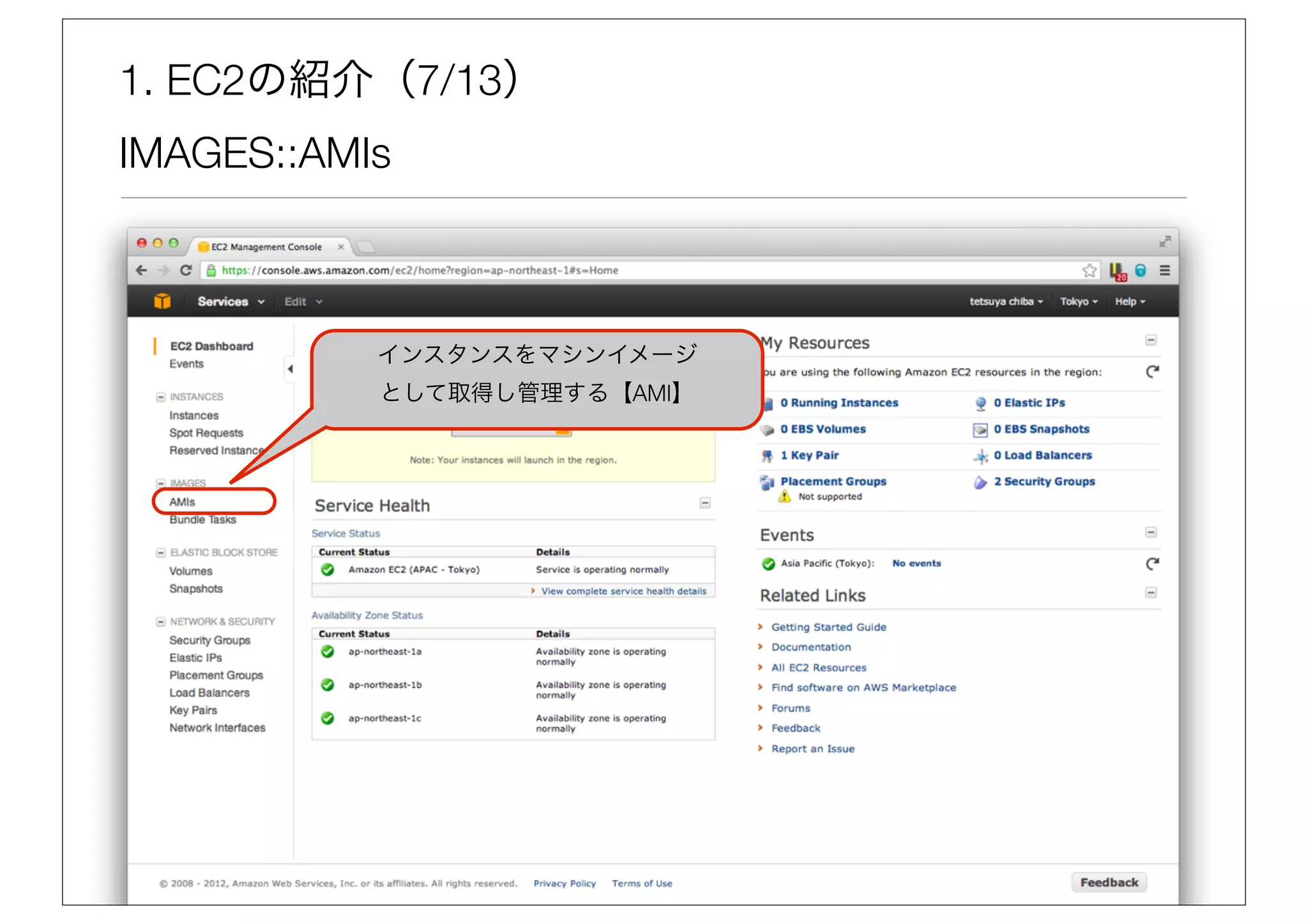Collapse the Events panel
The image size is (1308, 924).
coord(1151,532)
